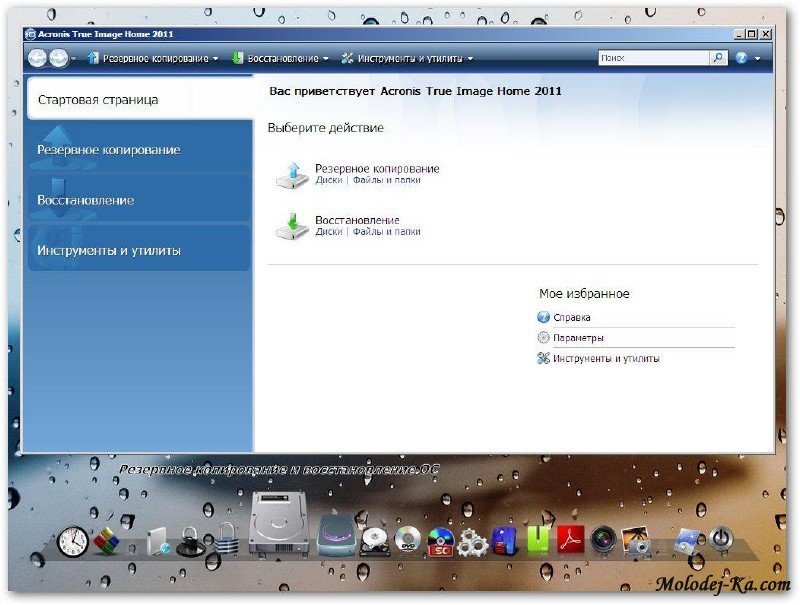The height and width of the screenshot is (605, 800).
Task: Click the magnifier search button
Action: click(718, 58)
